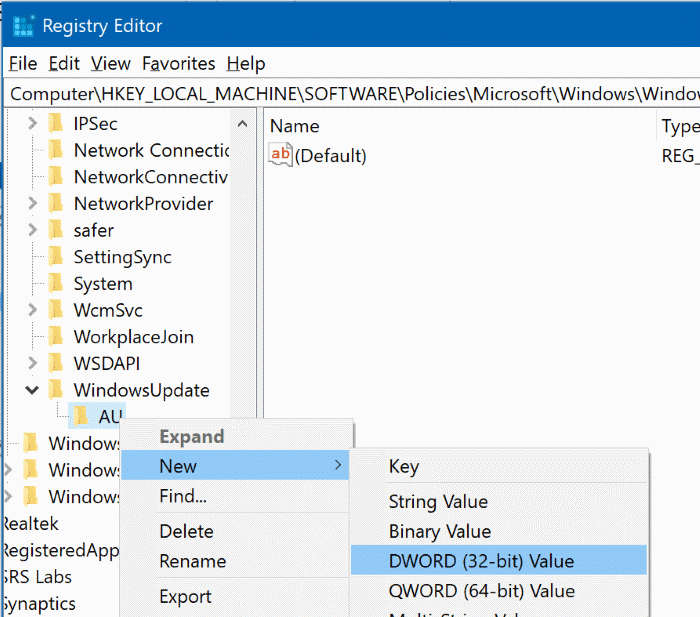
Task: Click the SettingSync tree label
Action: click(x=122, y=257)
